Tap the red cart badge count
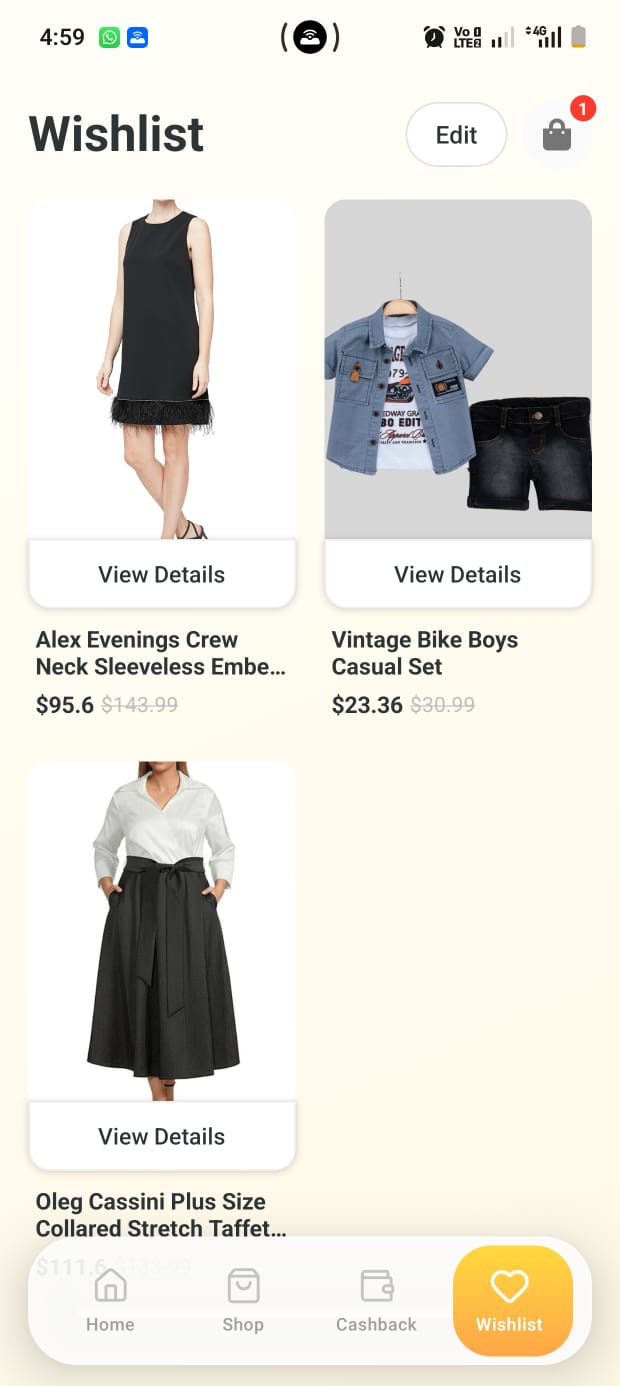The width and height of the screenshot is (620, 1386). (x=582, y=108)
